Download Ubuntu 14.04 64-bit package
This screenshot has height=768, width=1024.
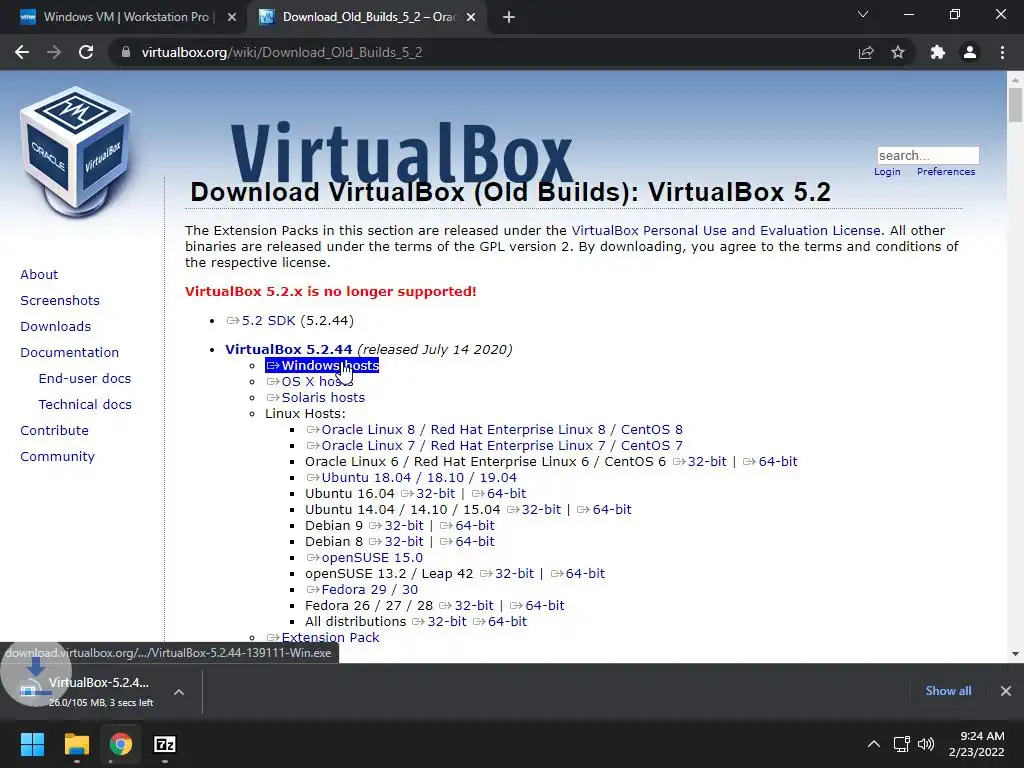tap(604, 509)
